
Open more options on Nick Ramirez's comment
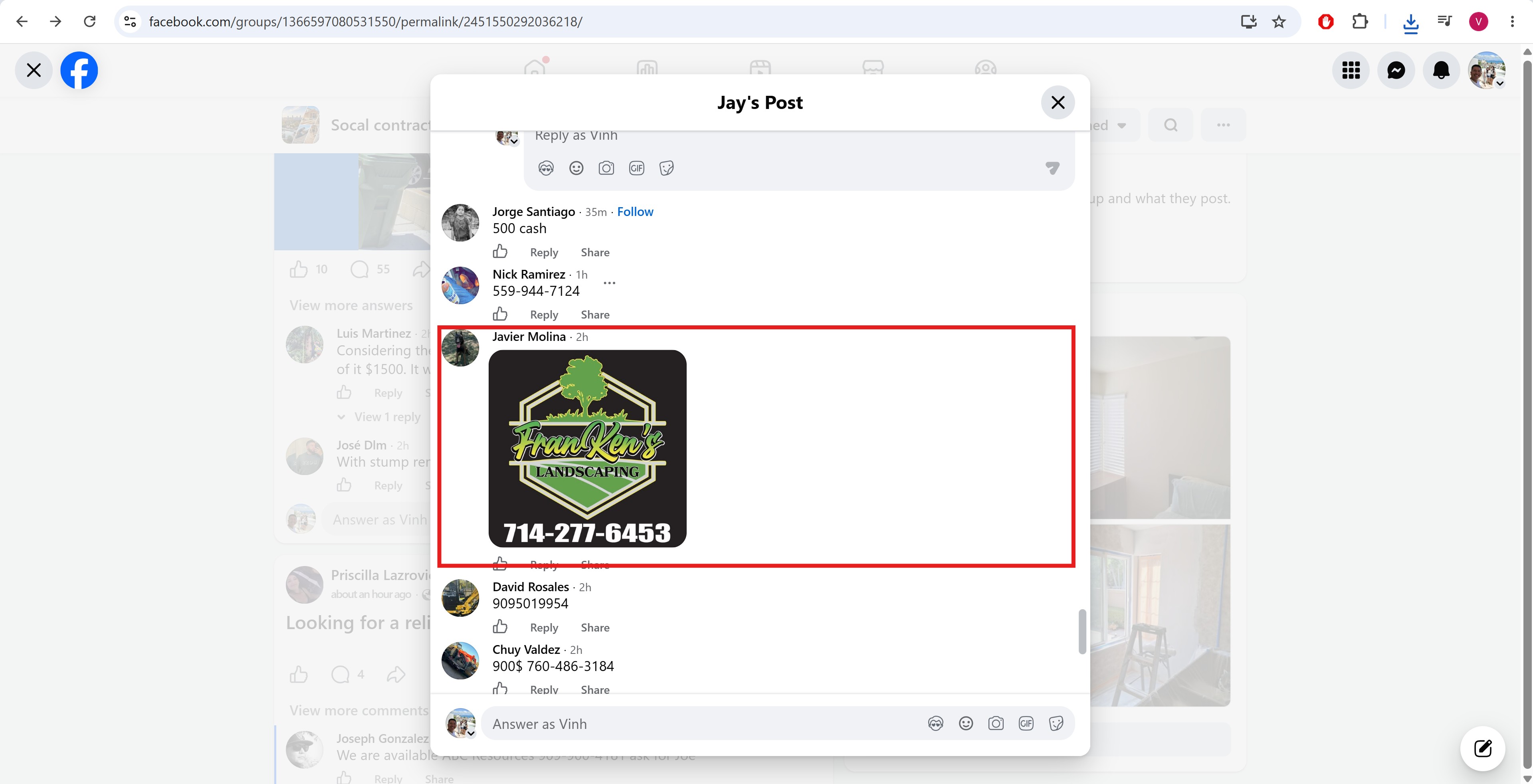(609, 283)
